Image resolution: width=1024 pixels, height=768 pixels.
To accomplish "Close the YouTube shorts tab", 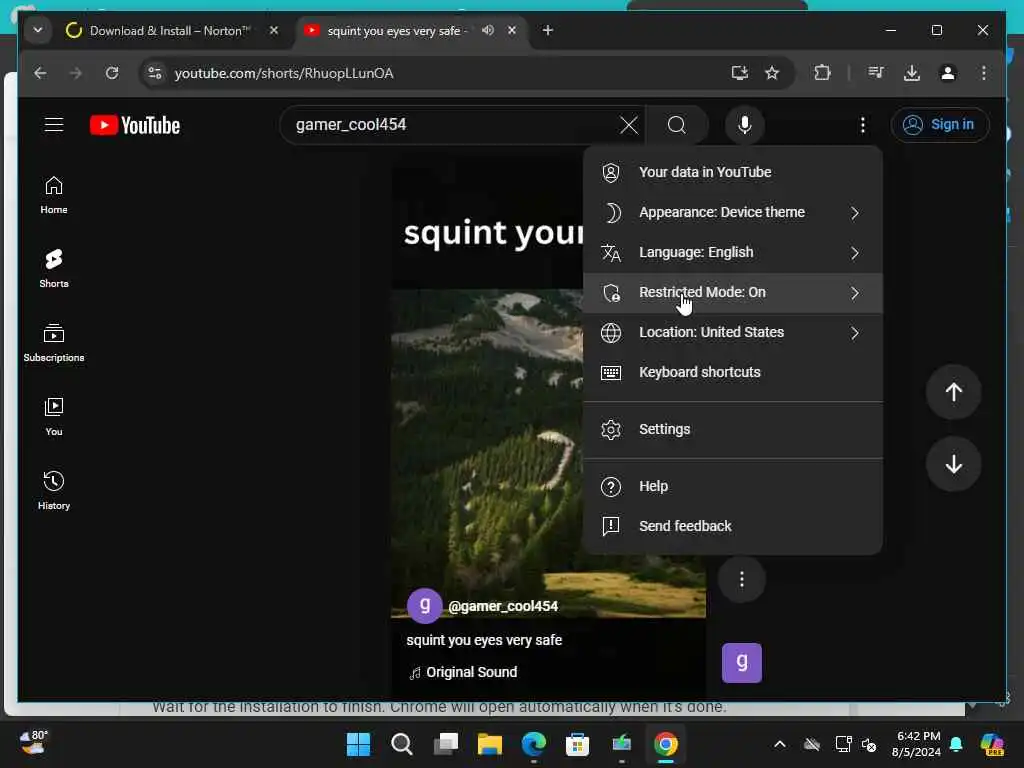I will [512, 30].
